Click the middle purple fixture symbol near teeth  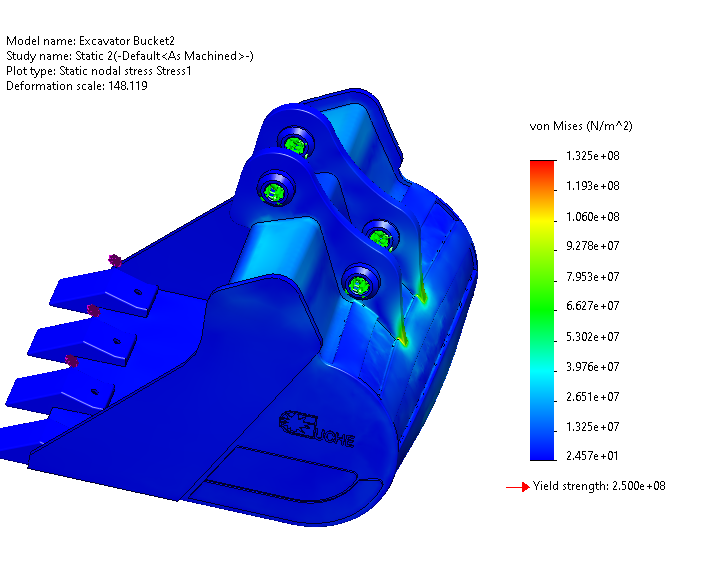(x=93, y=310)
